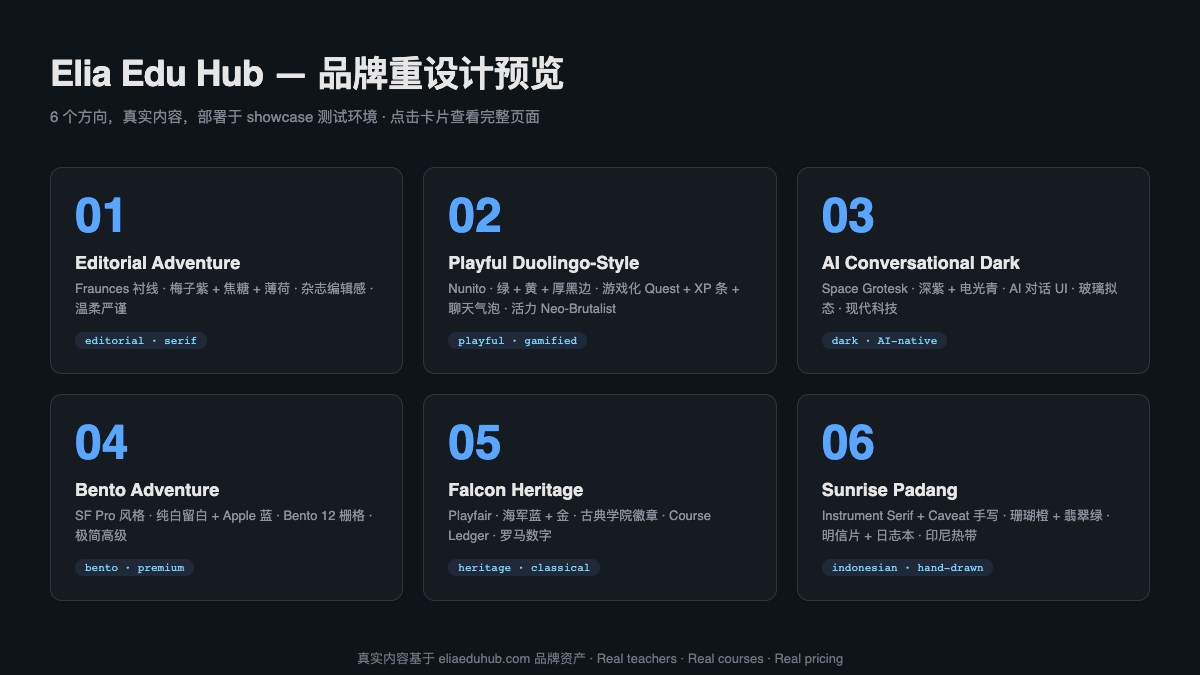Click the 'playful · gamified' tag
1200x675 pixels.
518,341
